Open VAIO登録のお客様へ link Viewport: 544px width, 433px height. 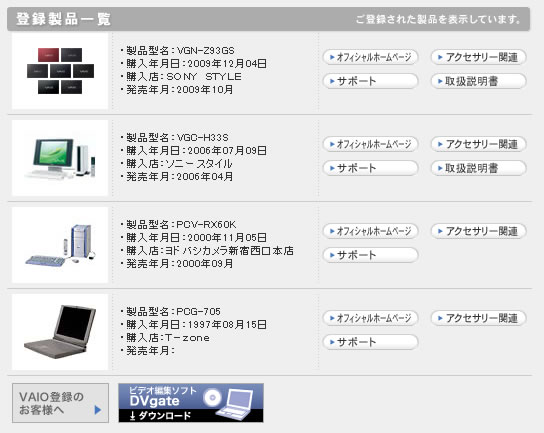point(60,403)
